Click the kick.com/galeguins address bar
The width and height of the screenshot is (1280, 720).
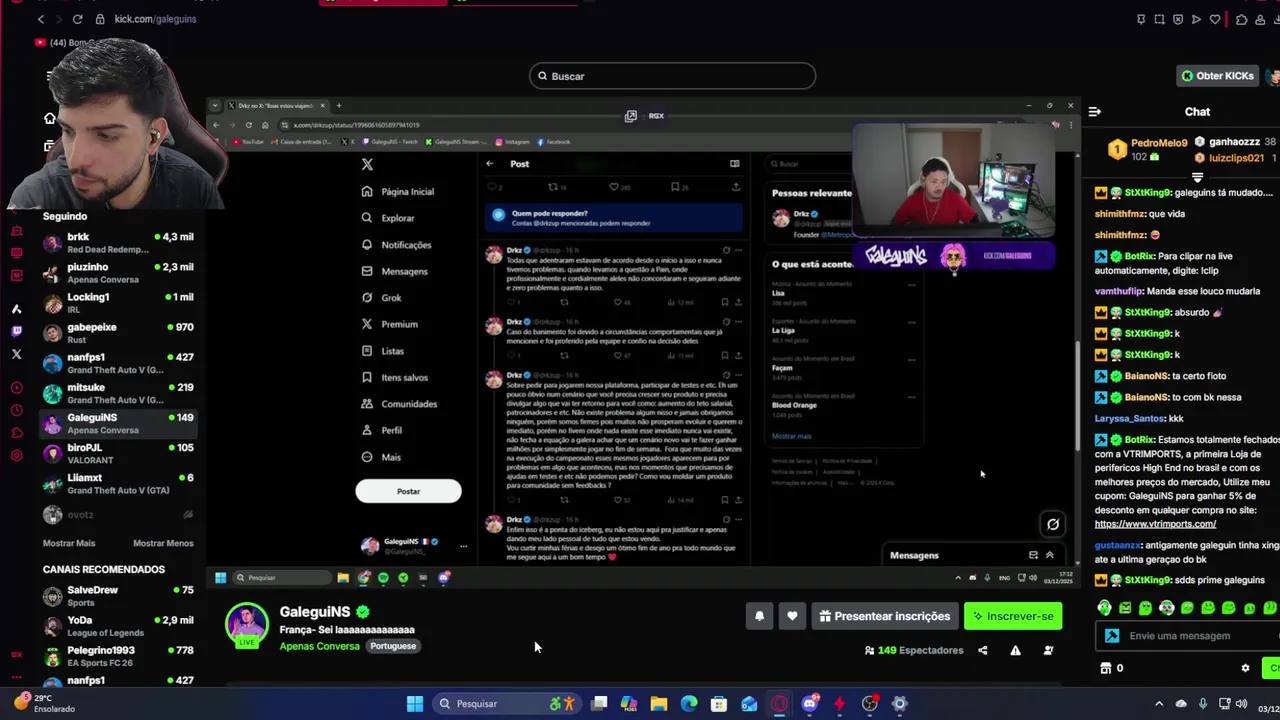[x=155, y=19]
